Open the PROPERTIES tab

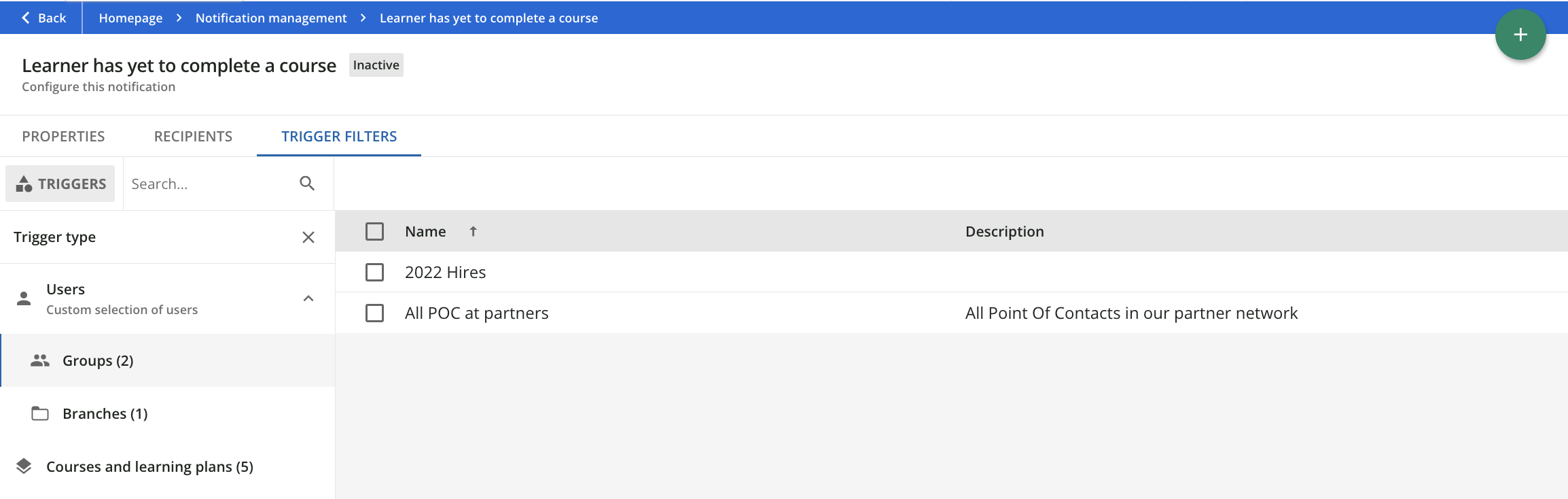coord(63,136)
